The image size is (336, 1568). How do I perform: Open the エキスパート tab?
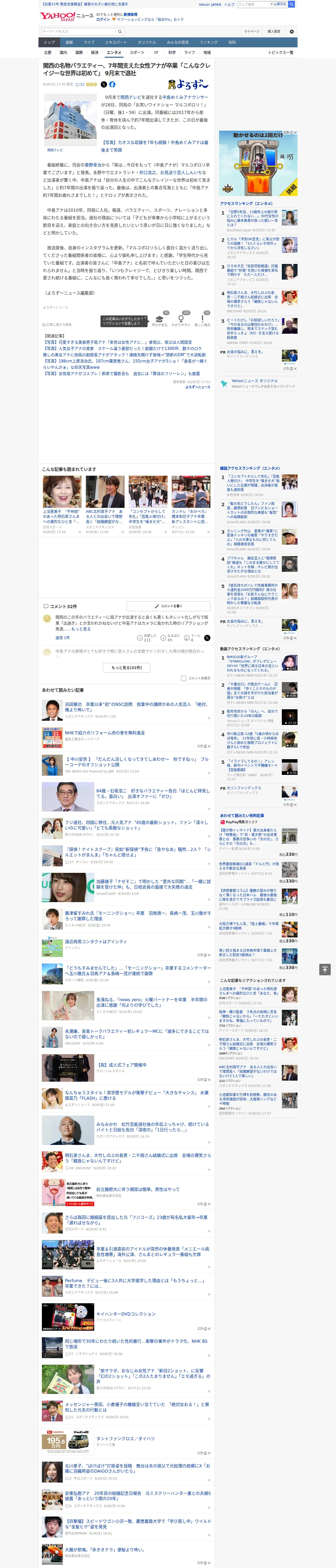pyautogui.click(x=116, y=43)
